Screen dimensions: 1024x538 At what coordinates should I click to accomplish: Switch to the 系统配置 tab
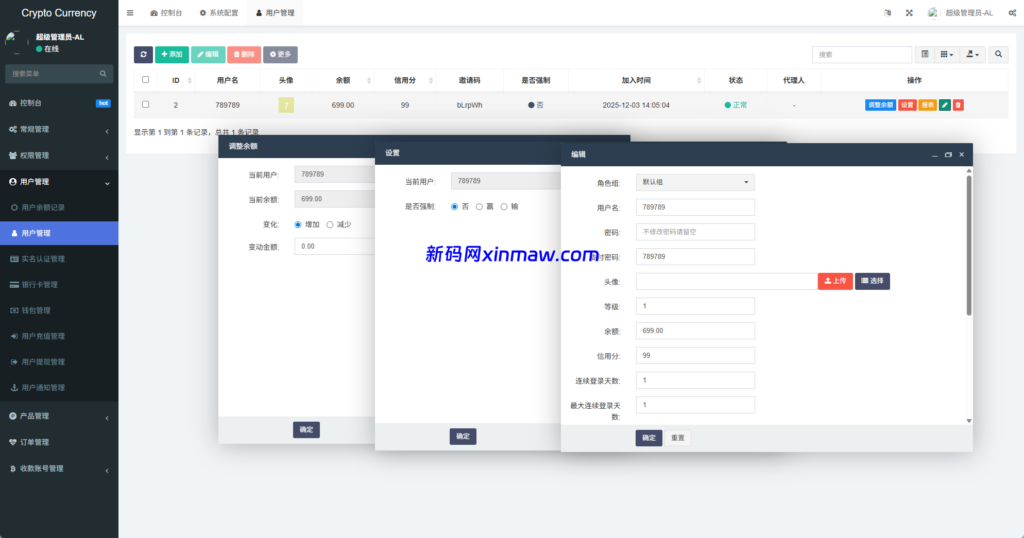pos(219,12)
